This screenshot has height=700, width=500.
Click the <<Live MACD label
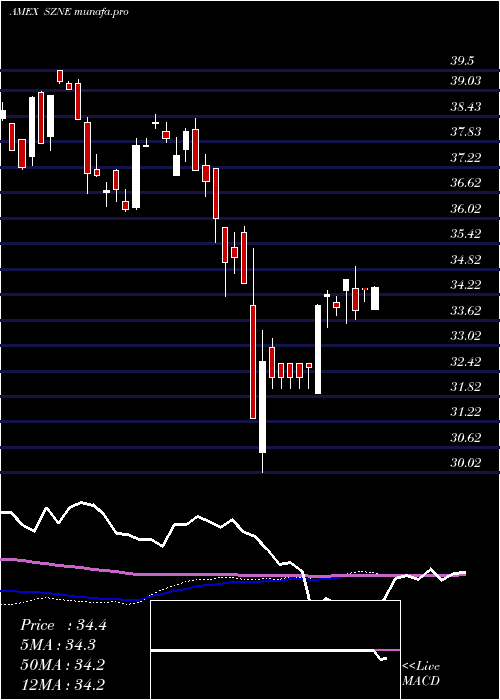tap(421, 674)
